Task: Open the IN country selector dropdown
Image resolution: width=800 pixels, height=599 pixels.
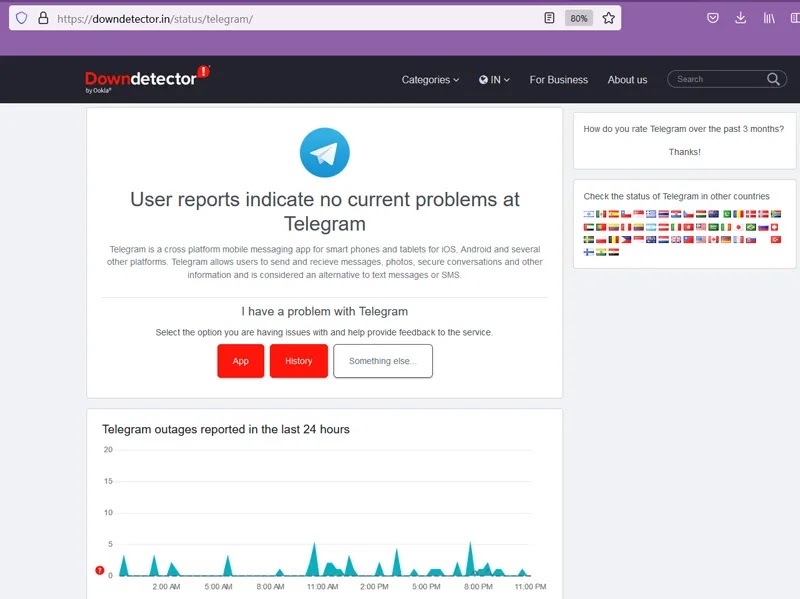Action: tap(494, 80)
